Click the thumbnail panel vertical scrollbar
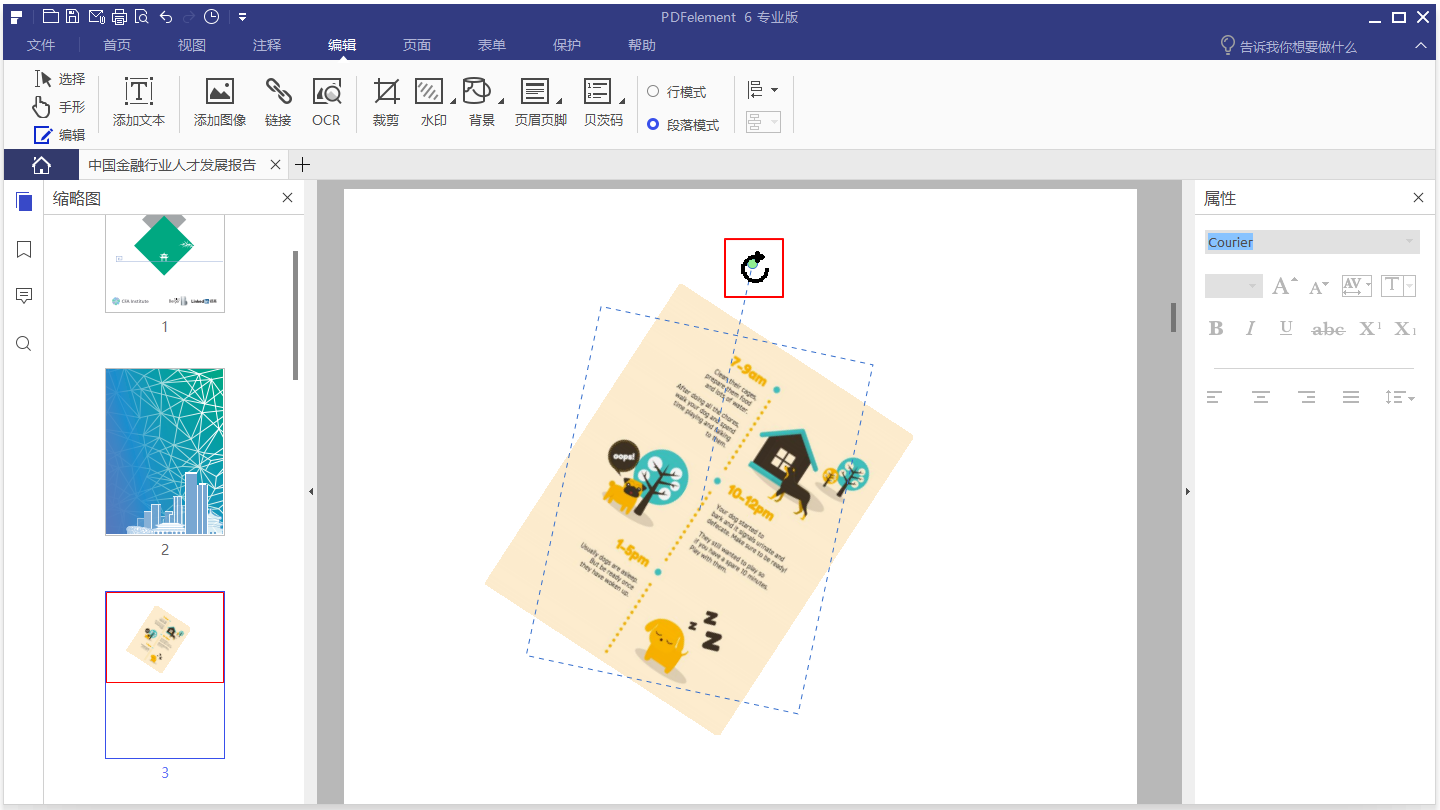This screenshot has height=810, width=1440. pos(296,315)
